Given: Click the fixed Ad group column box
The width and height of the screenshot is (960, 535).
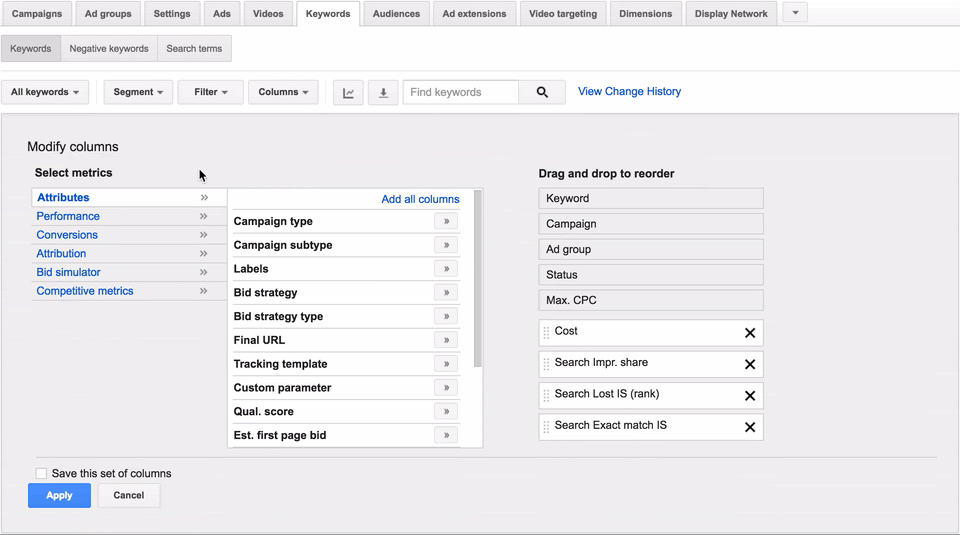Looking at the screenshot, I should click(651, 249).
